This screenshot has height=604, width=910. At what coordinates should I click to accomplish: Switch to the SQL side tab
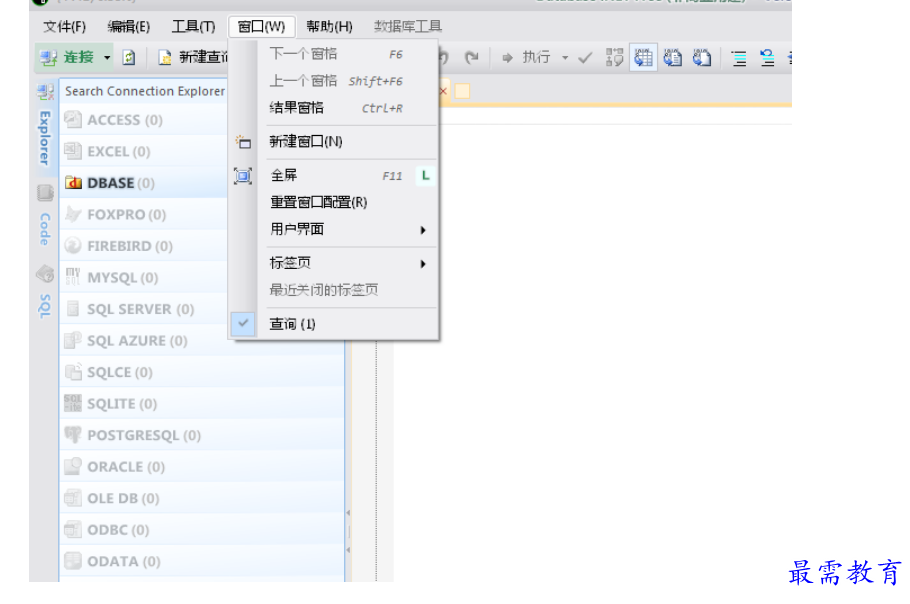[45, 306]
